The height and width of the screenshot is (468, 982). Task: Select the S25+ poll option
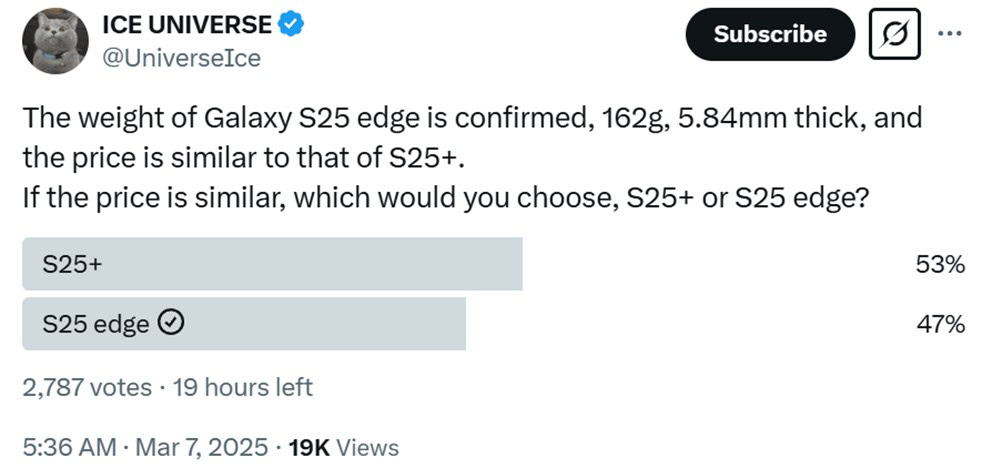point(272,265)
